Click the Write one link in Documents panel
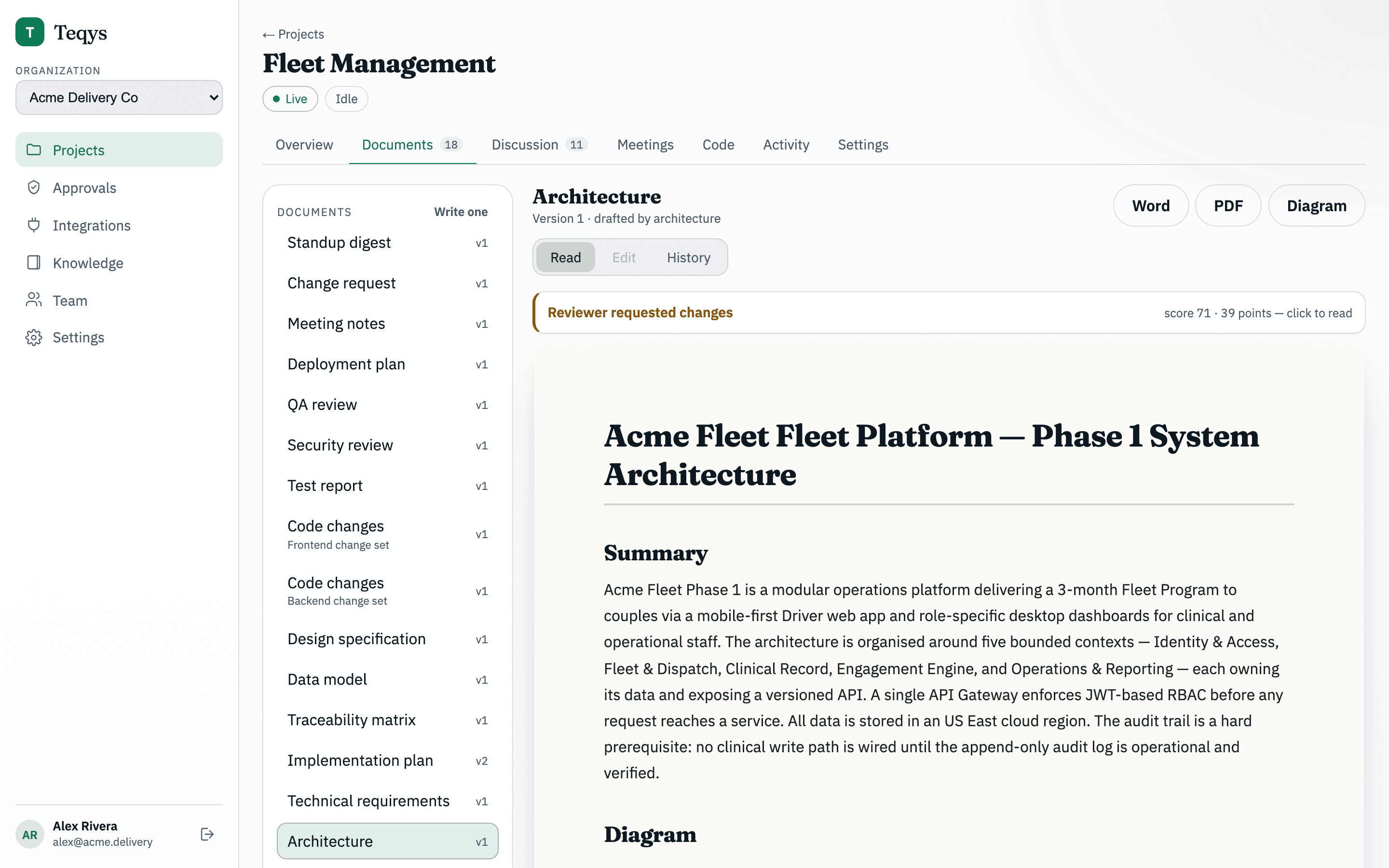The image size is (1389, 868). pos(460,212)
